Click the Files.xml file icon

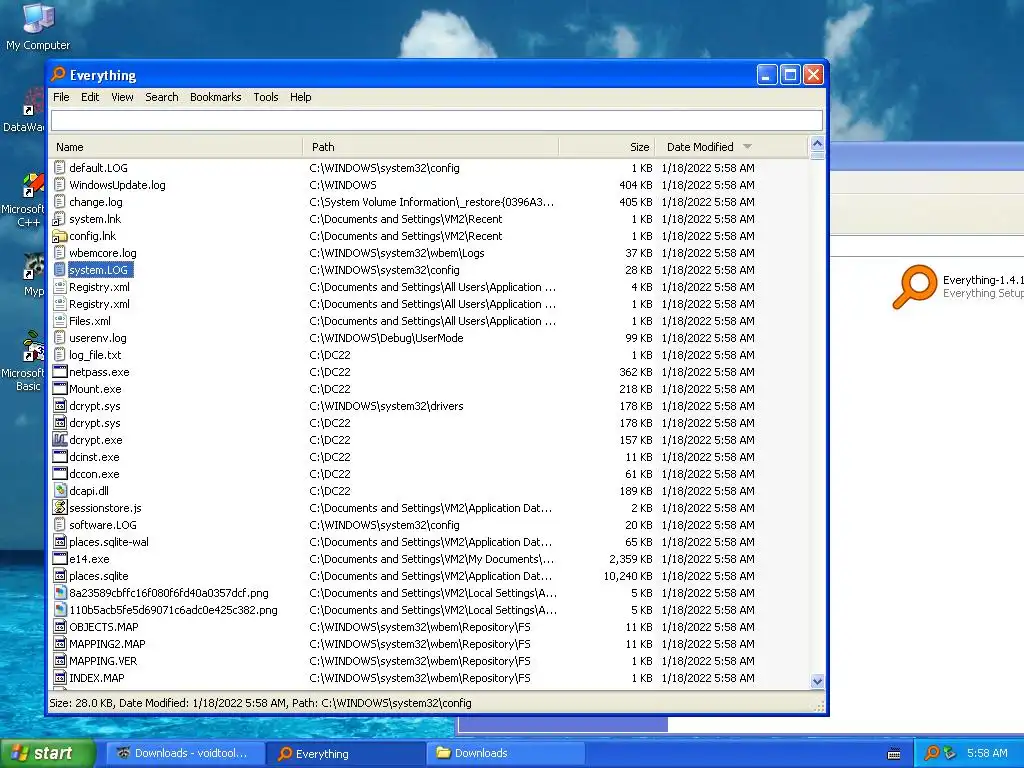[59, 321]
